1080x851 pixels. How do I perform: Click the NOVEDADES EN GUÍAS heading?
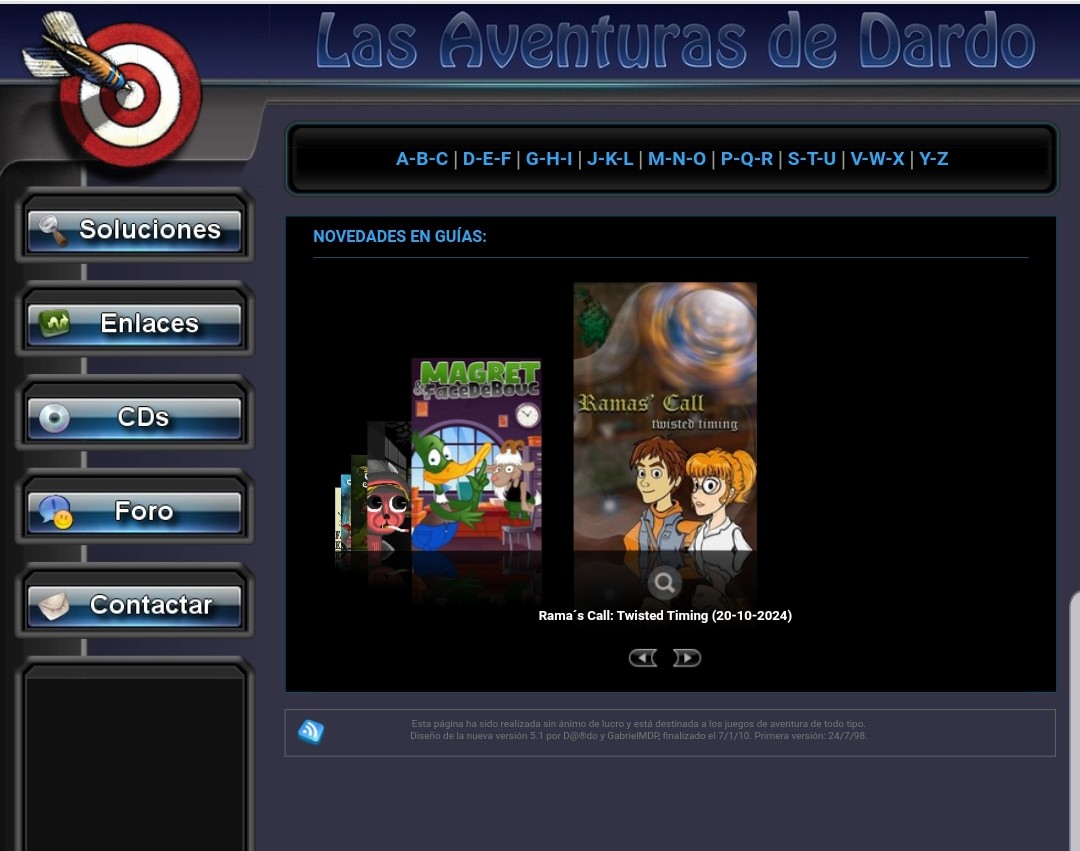point(399,236)
